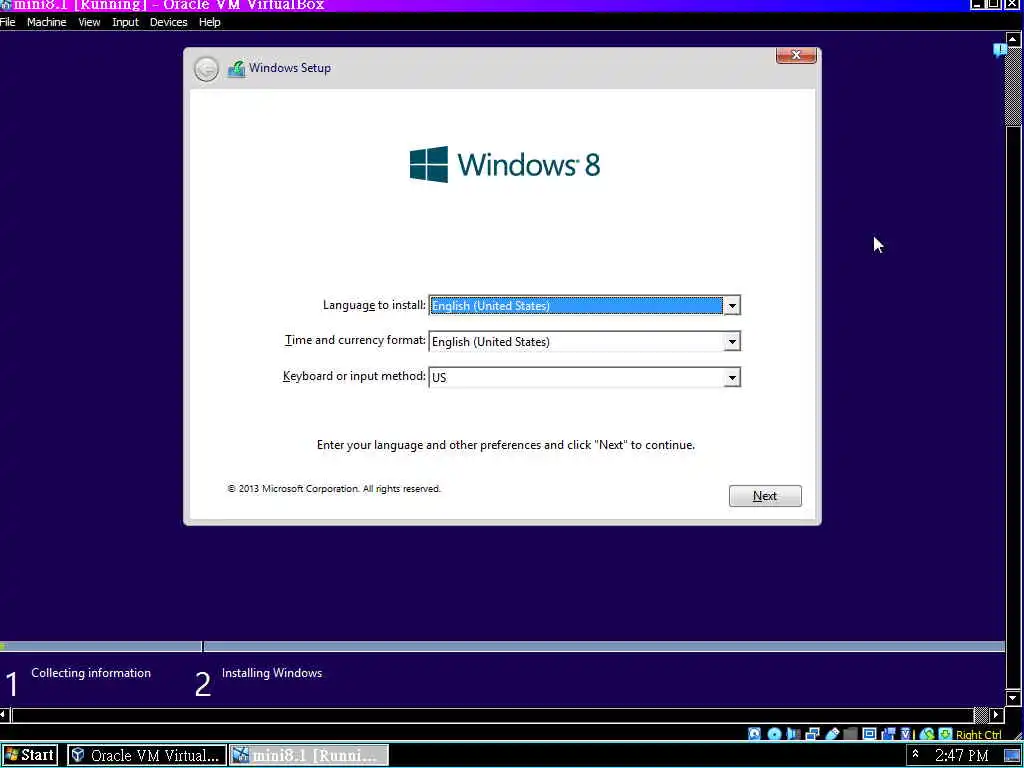Click the optical disk status icon
1024x768 pixels.
tap(774, 734)
